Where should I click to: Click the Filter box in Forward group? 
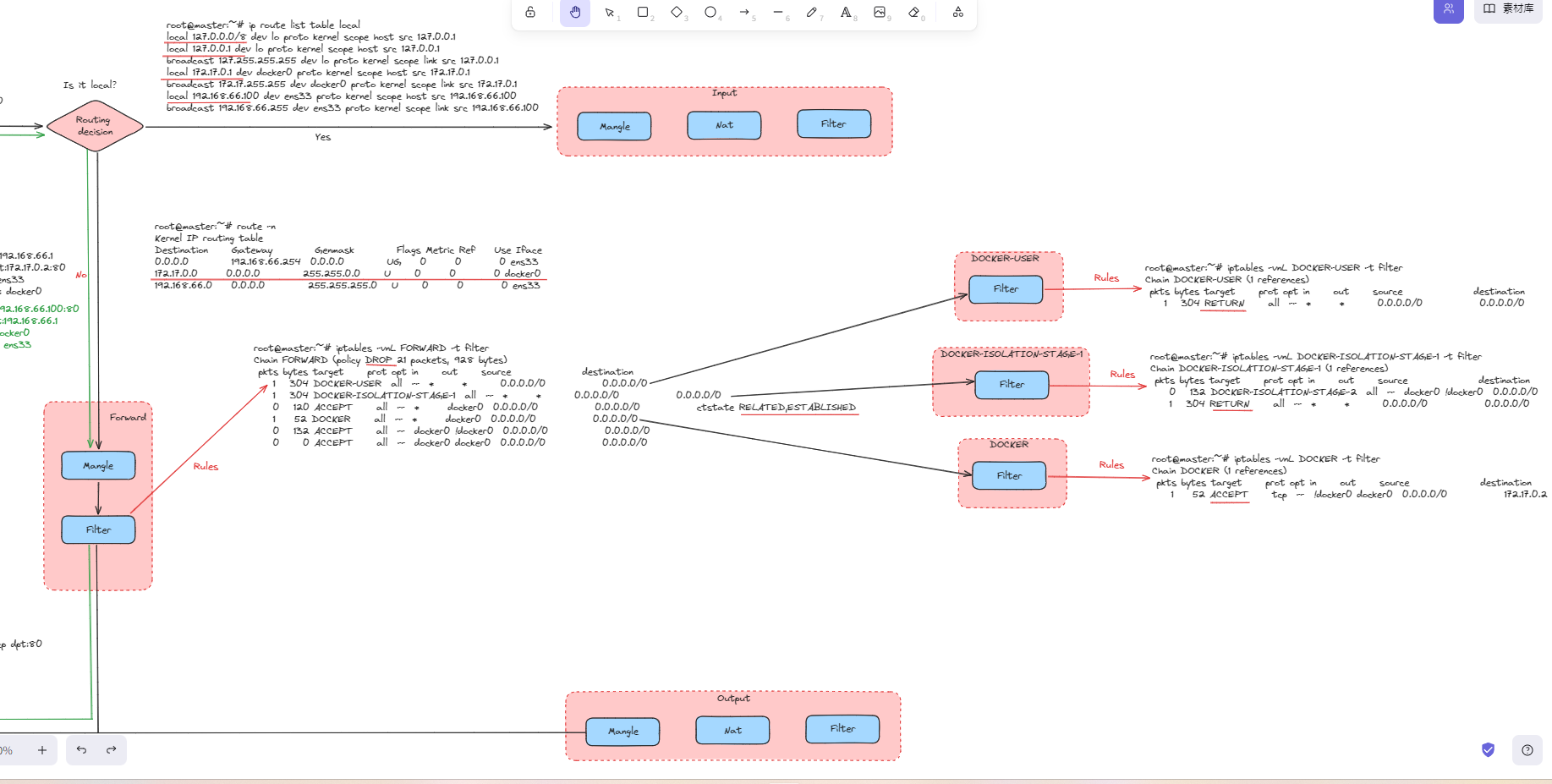point(98,530)
